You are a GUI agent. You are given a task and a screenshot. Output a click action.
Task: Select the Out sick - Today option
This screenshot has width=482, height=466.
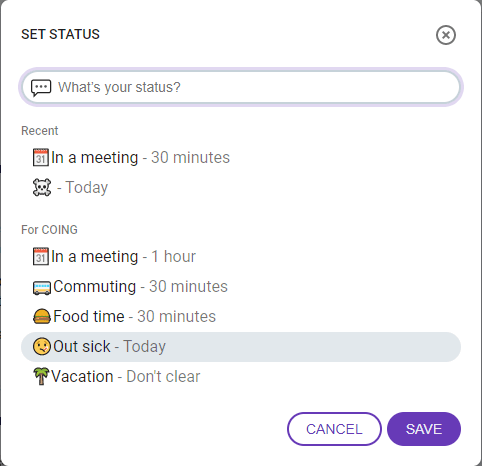(241, 347)
